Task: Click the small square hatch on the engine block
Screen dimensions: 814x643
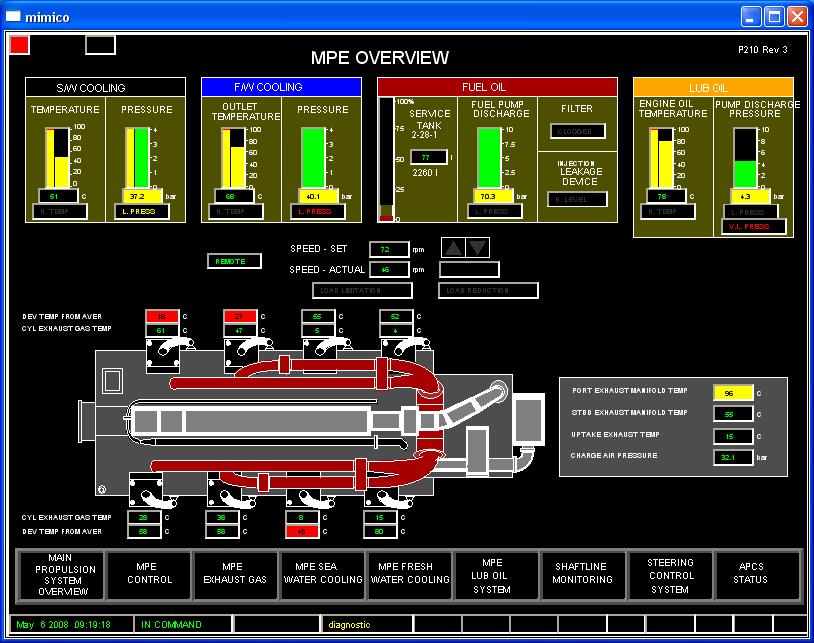Action: [x=113, y=381]
